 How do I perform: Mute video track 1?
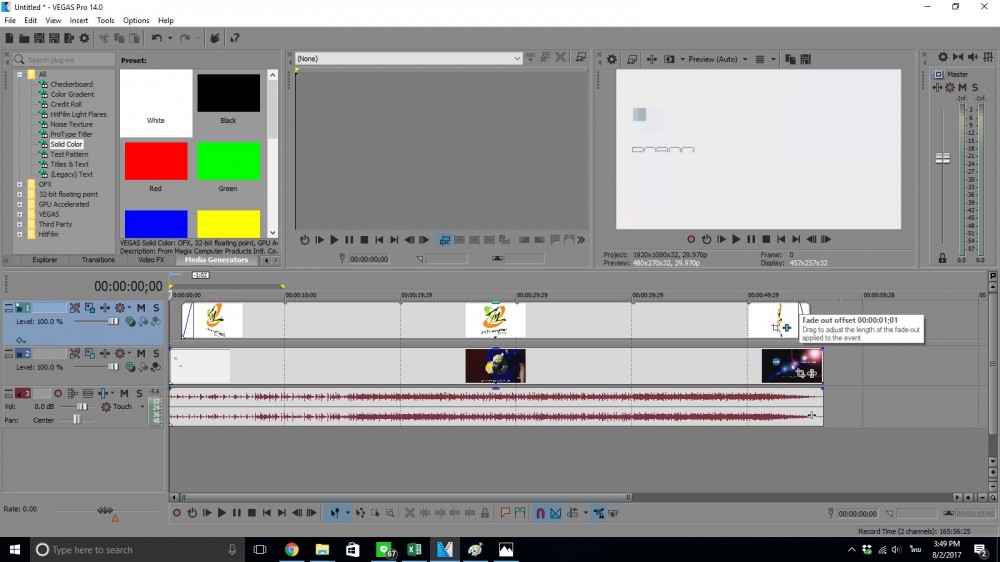pos(141,308)
